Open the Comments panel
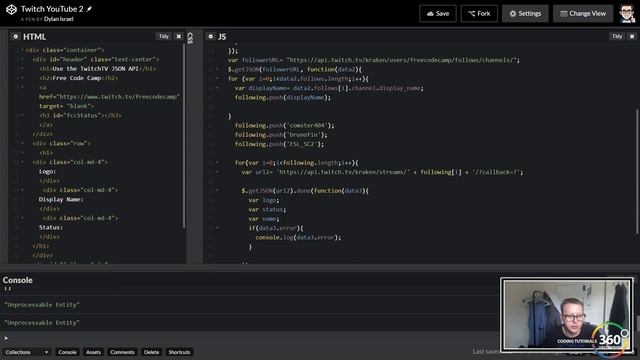The image size is (640, 360). tap(122, 352)
